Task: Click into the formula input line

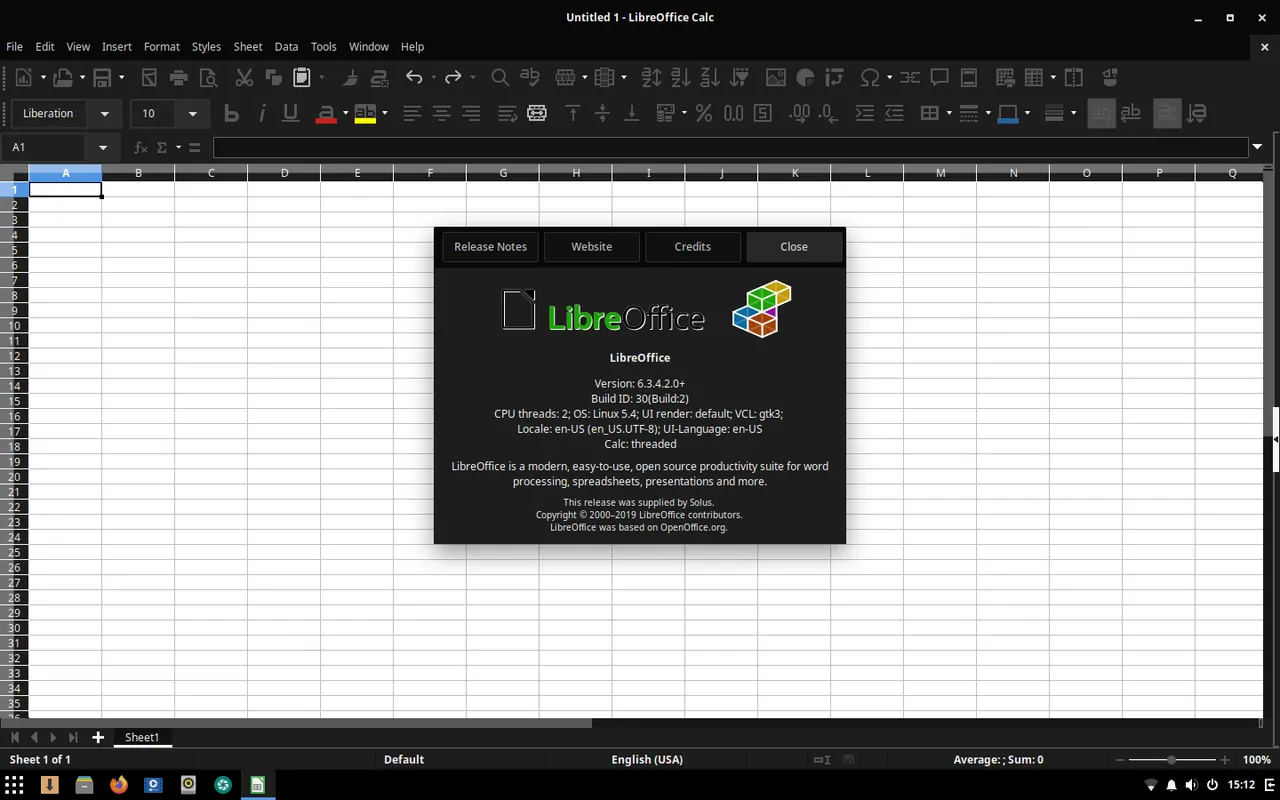Action: tap(730, 148)
